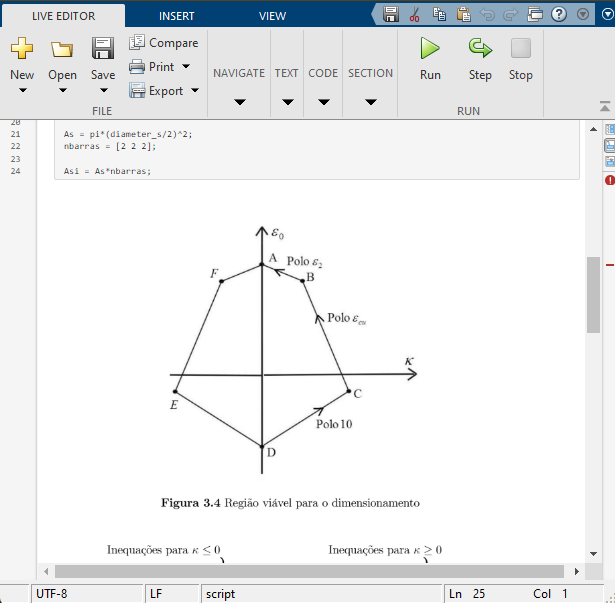The image size is (615, 603).
Task: Click the vertical scroll down arrow
Action: pos(593,554)
